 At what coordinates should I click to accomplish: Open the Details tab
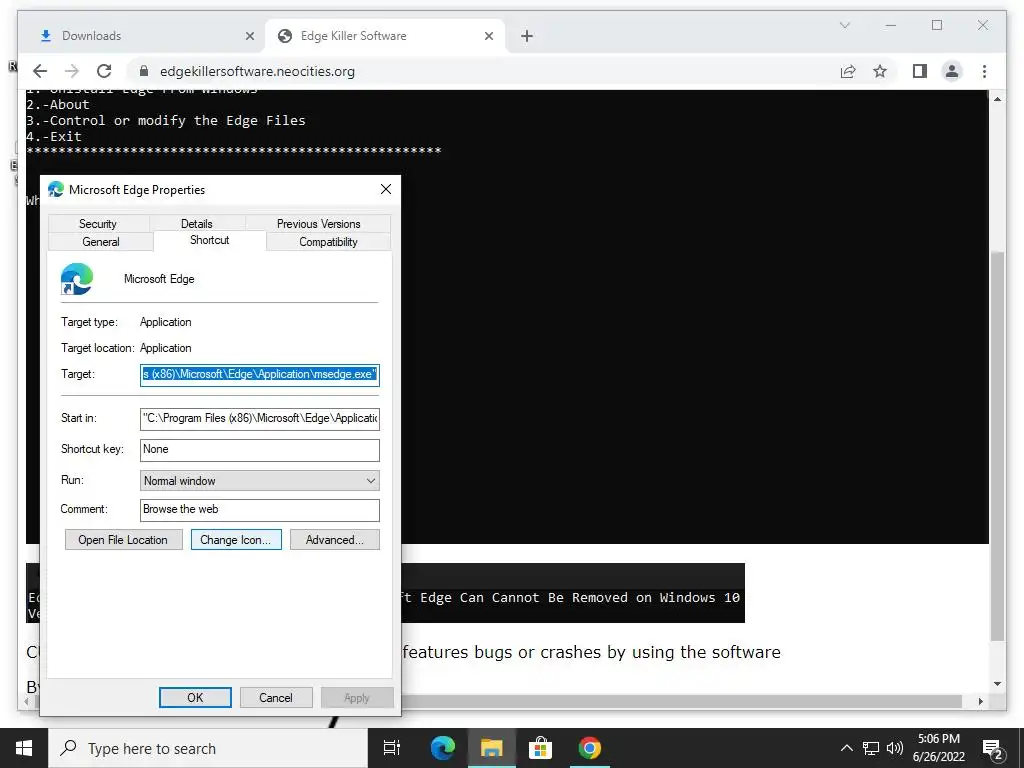[197, 223]
